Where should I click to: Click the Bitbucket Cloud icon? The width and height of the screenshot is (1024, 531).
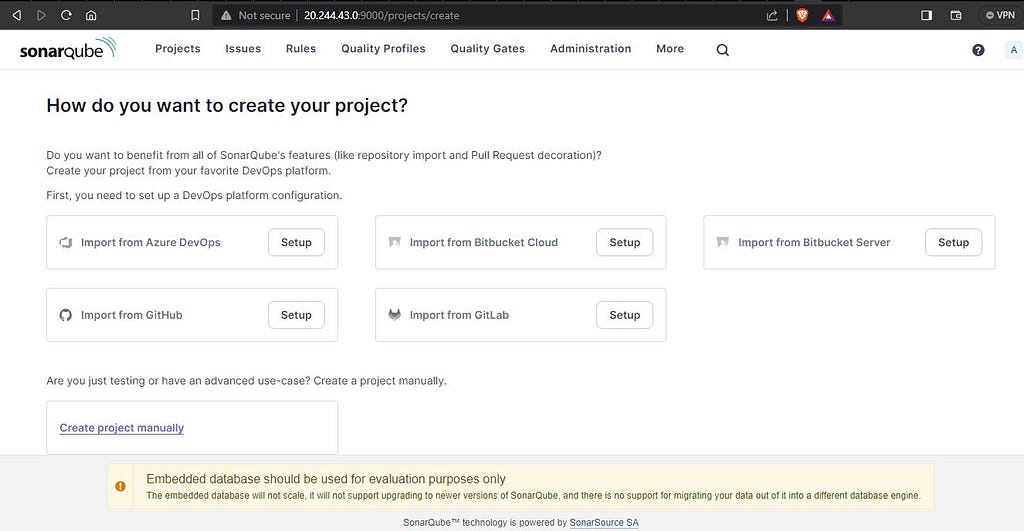coord(394,242)
